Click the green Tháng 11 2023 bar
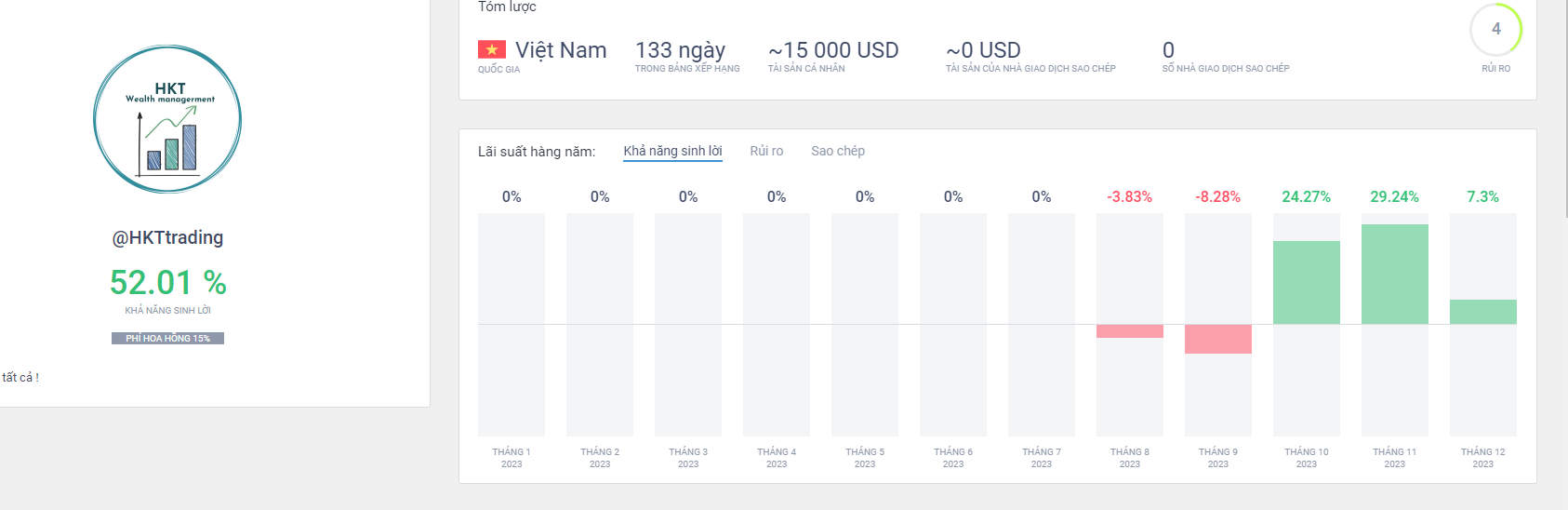This screenshot has height=510, width=1568. [1394, 274]
